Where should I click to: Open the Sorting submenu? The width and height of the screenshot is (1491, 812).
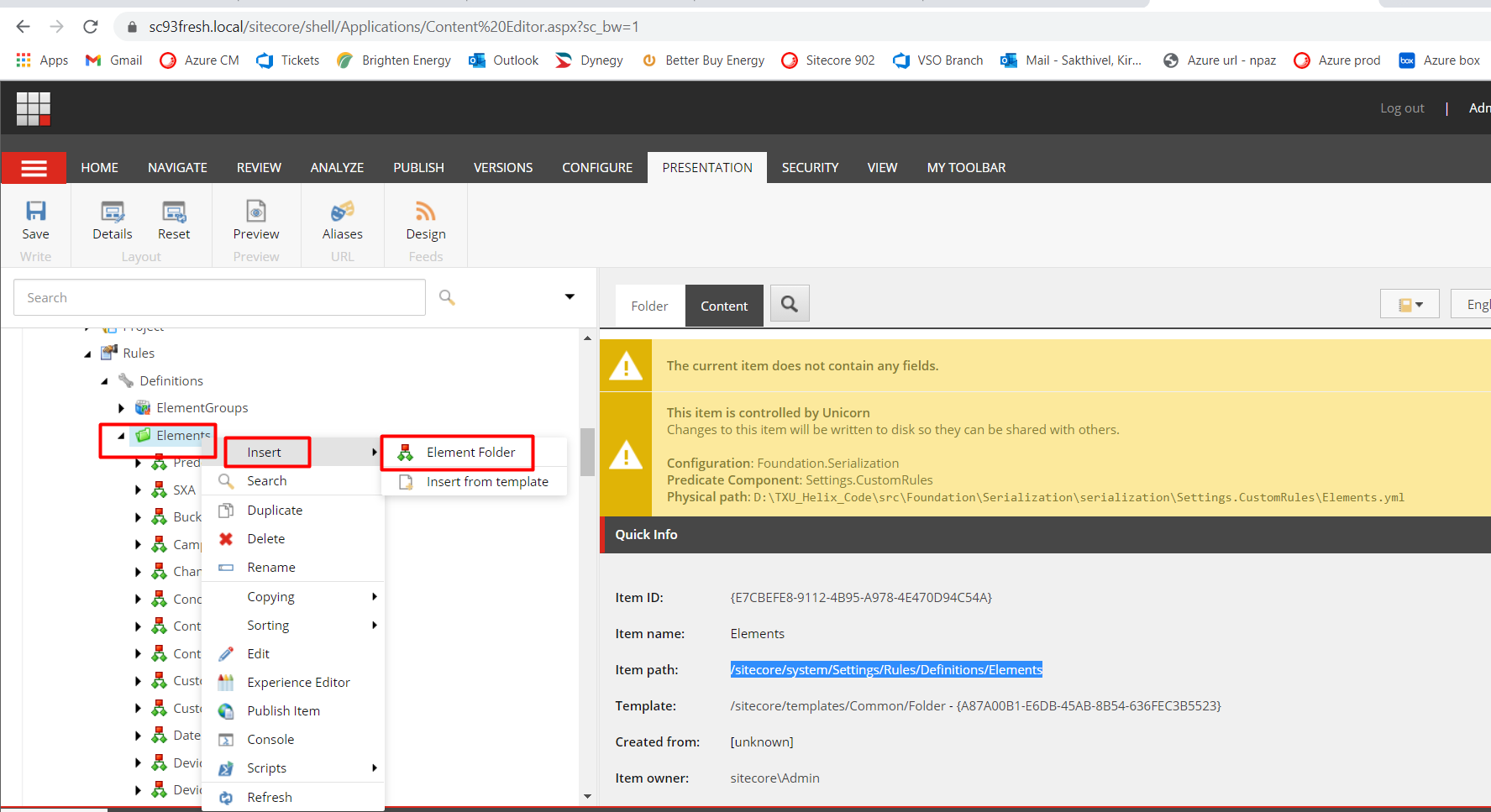tap(293, 626)
